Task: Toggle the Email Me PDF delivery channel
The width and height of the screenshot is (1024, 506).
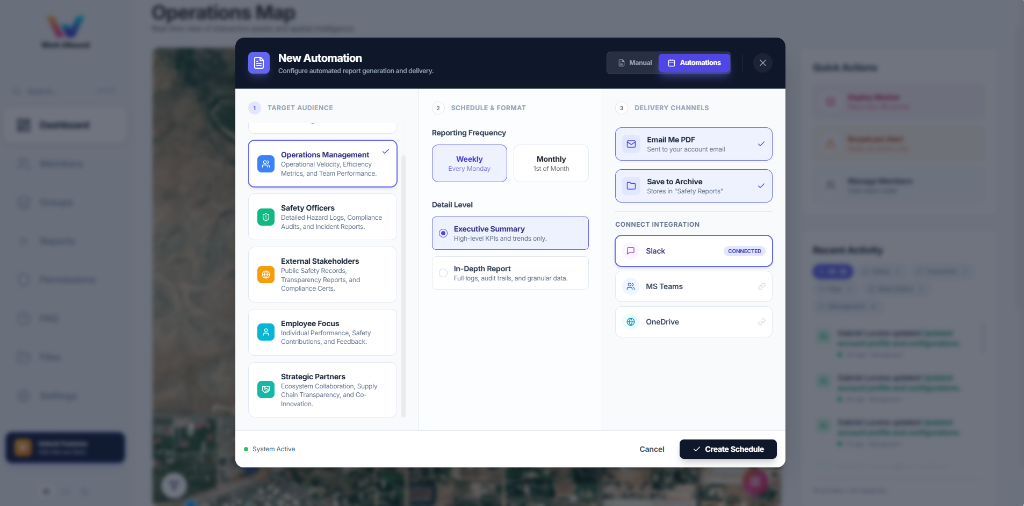Action: coord(694,144)
